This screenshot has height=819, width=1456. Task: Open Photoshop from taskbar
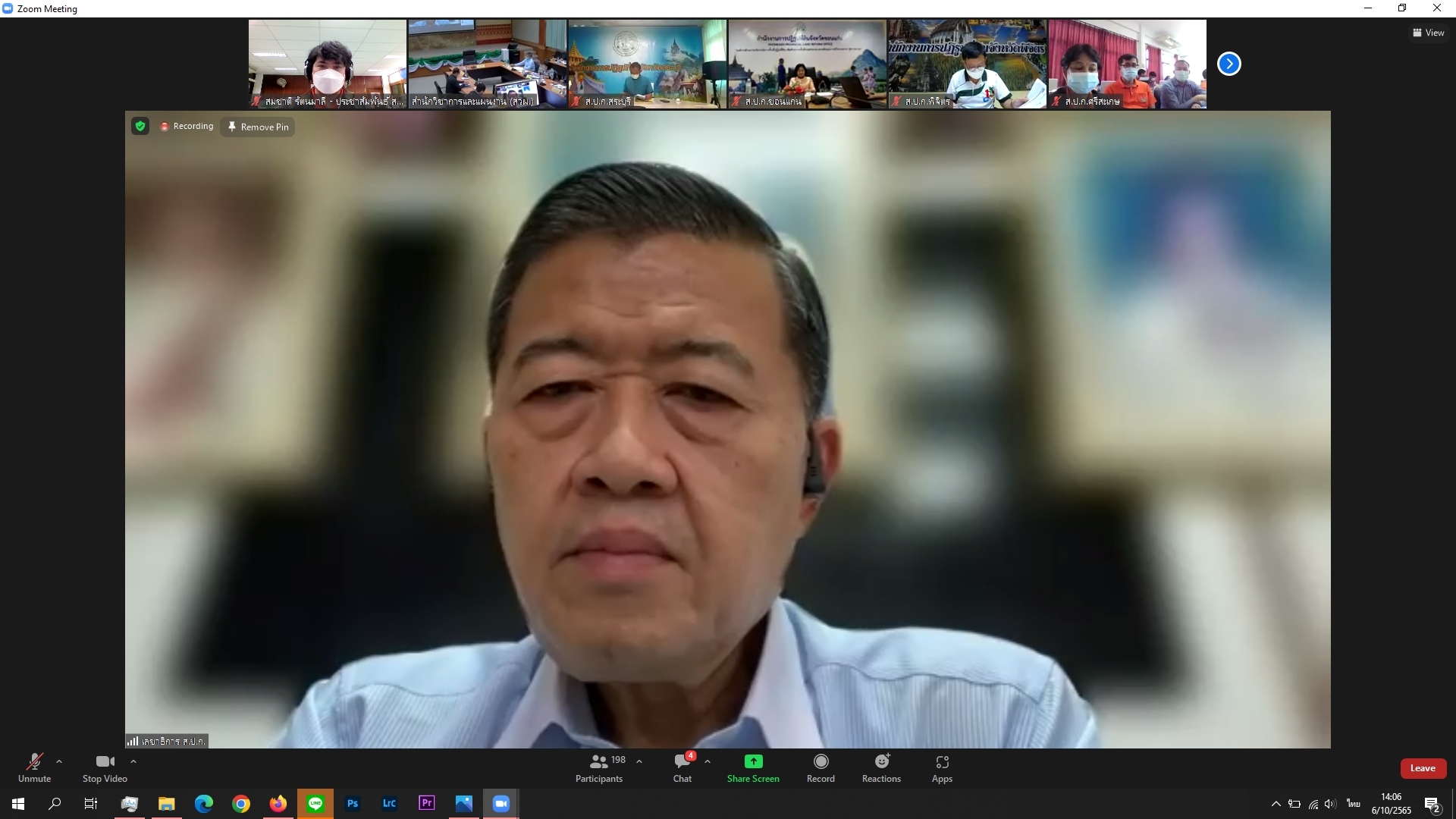(353, 804)
